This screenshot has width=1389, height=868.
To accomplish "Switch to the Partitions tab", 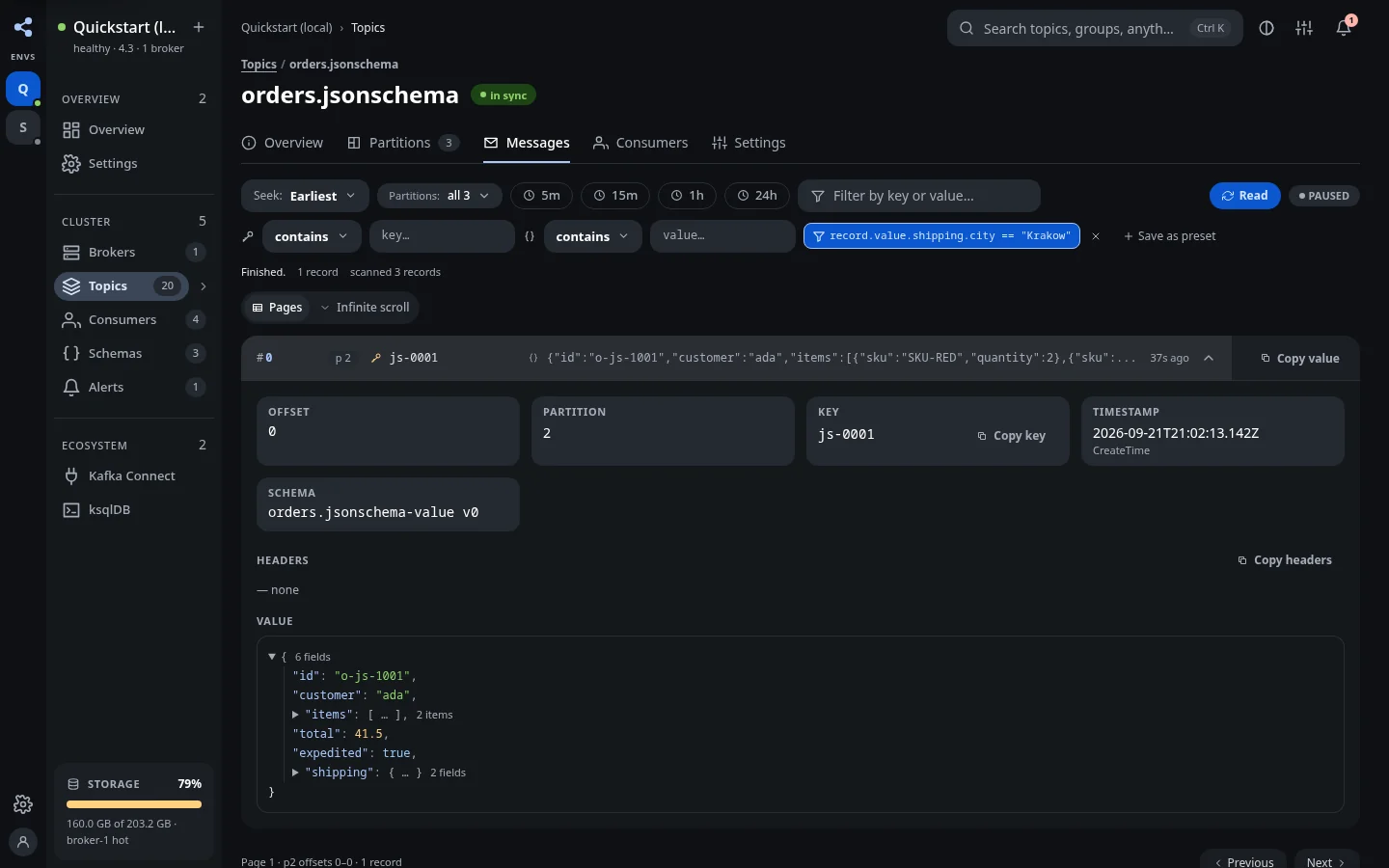I will (x=402, y=143).
